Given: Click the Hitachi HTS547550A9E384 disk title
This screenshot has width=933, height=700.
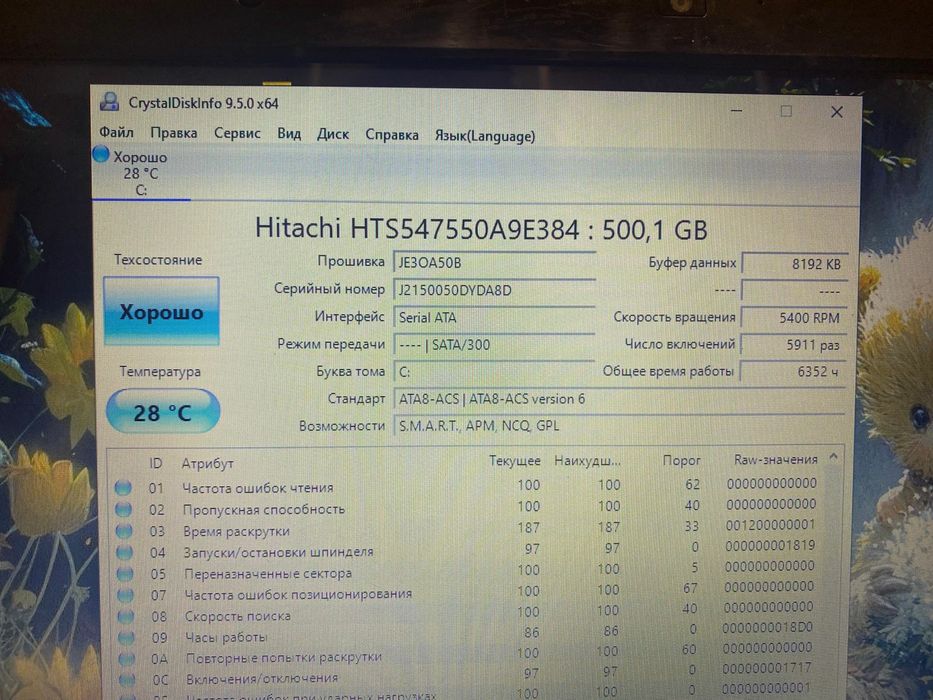Looking at the screenshot, I should click(x=481, y=229).
